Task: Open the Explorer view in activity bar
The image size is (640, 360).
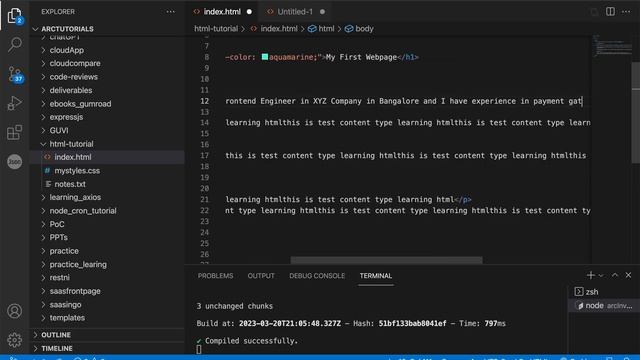Action: (x=15, y=16)
